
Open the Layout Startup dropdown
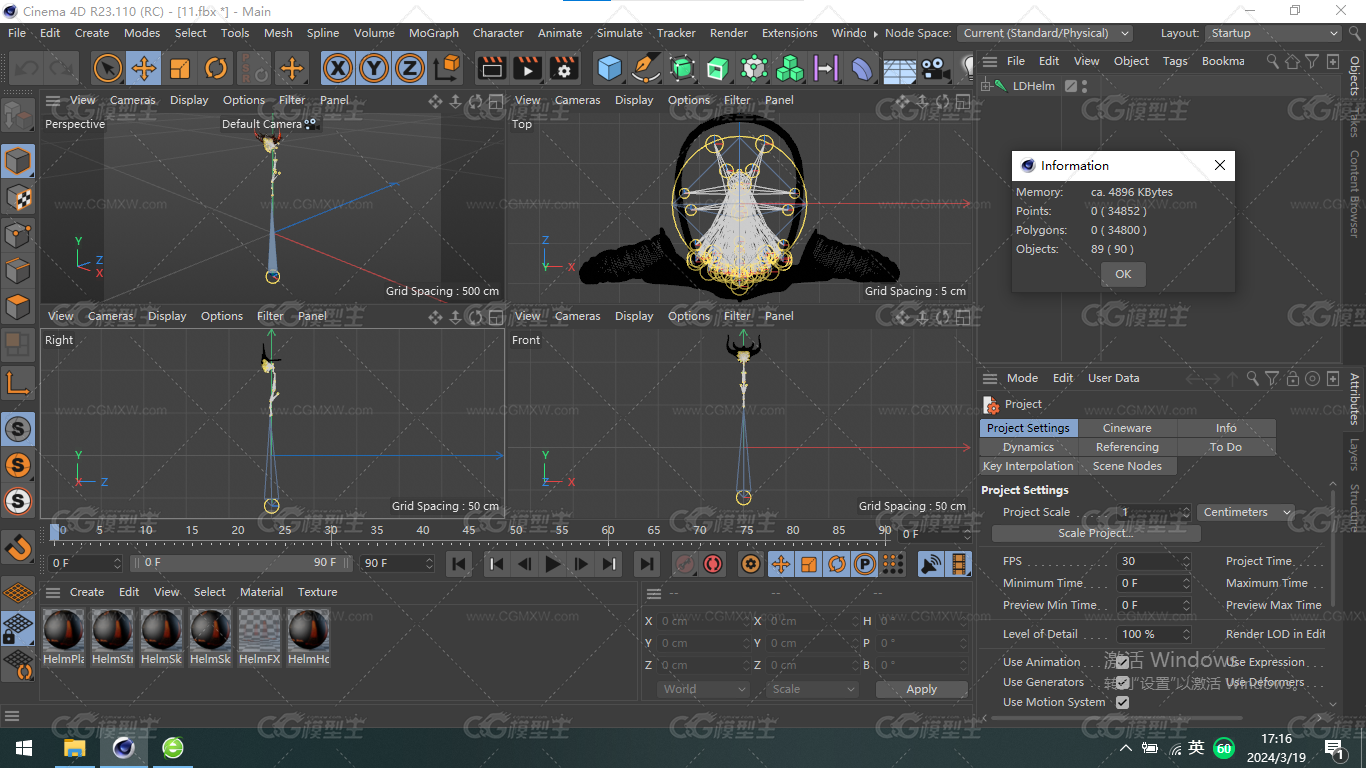[1273, 33]
